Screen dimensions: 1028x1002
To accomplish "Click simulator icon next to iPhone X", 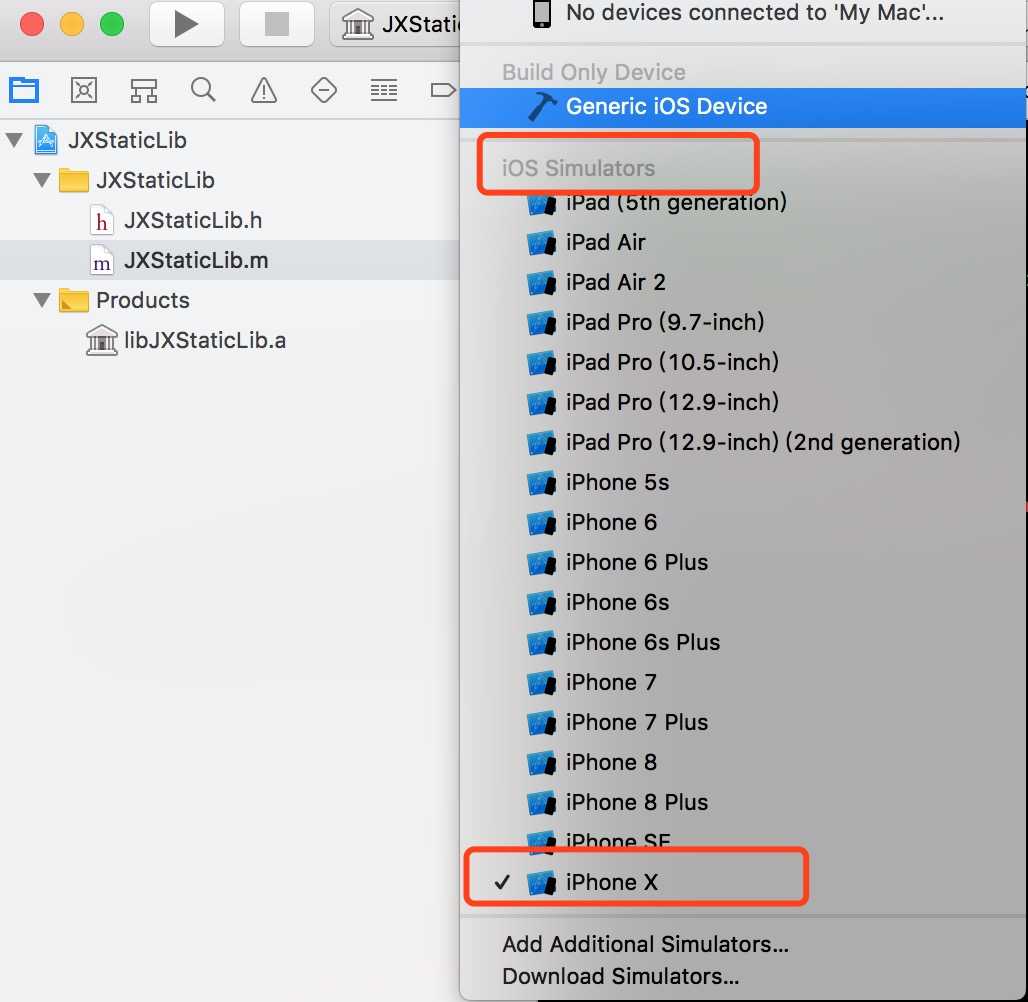I will [x=542, y=883].
